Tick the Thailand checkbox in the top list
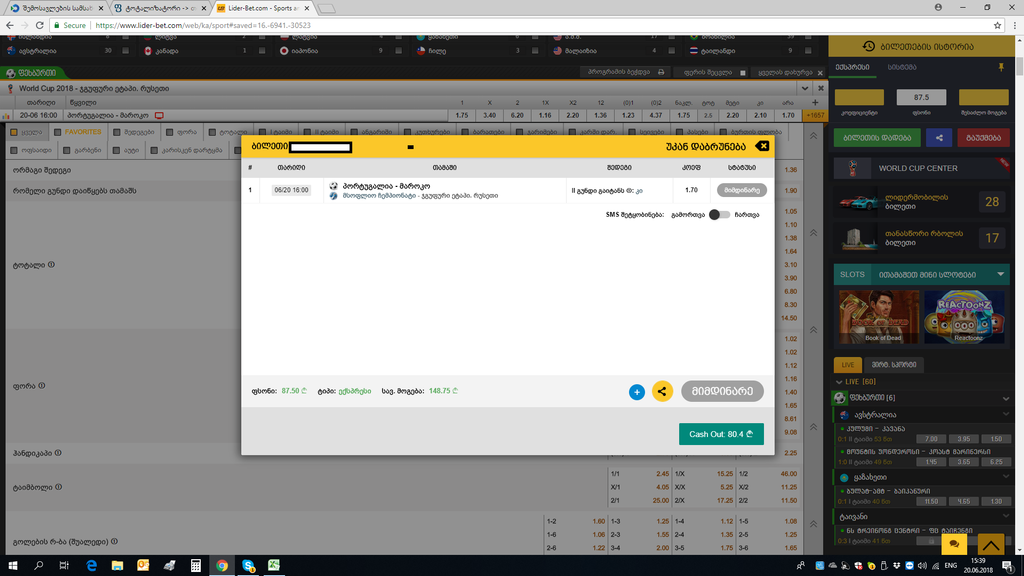The image size is (1024, 576). 808,51
